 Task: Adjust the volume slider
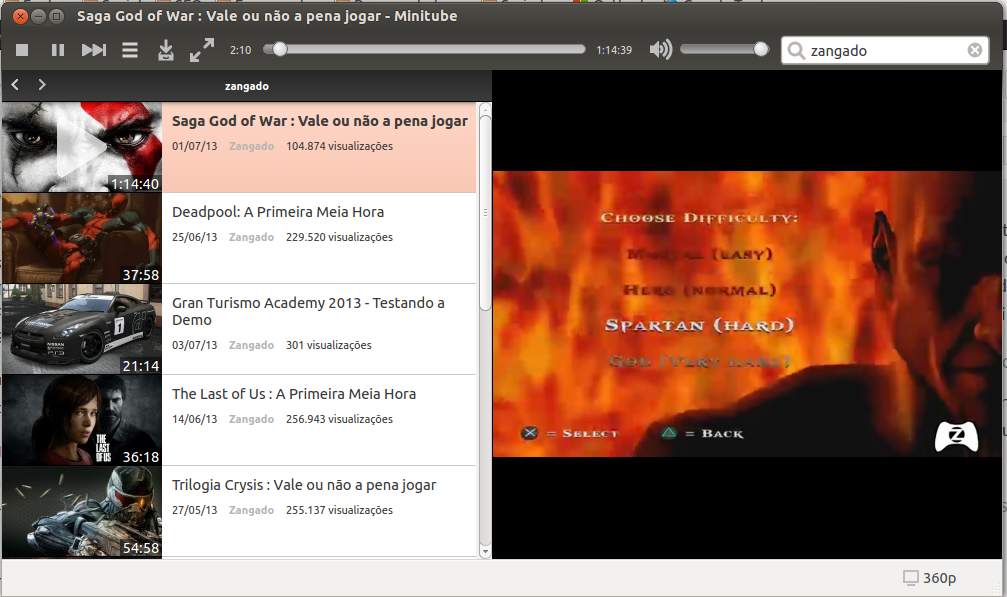(724, 49)
